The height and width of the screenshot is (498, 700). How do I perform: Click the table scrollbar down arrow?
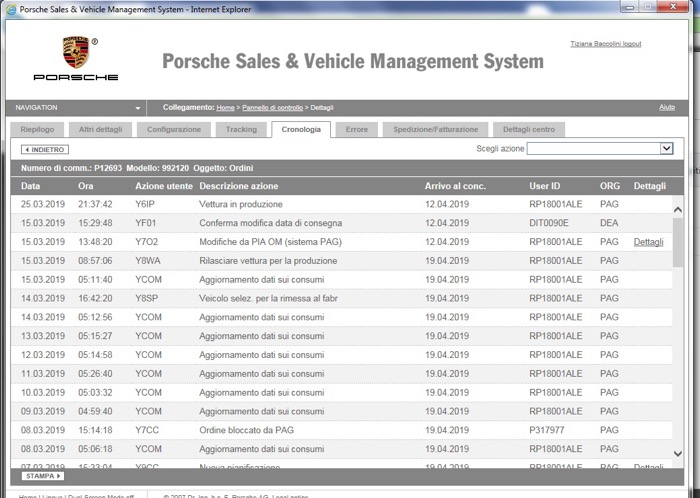(x=678, y=453)
